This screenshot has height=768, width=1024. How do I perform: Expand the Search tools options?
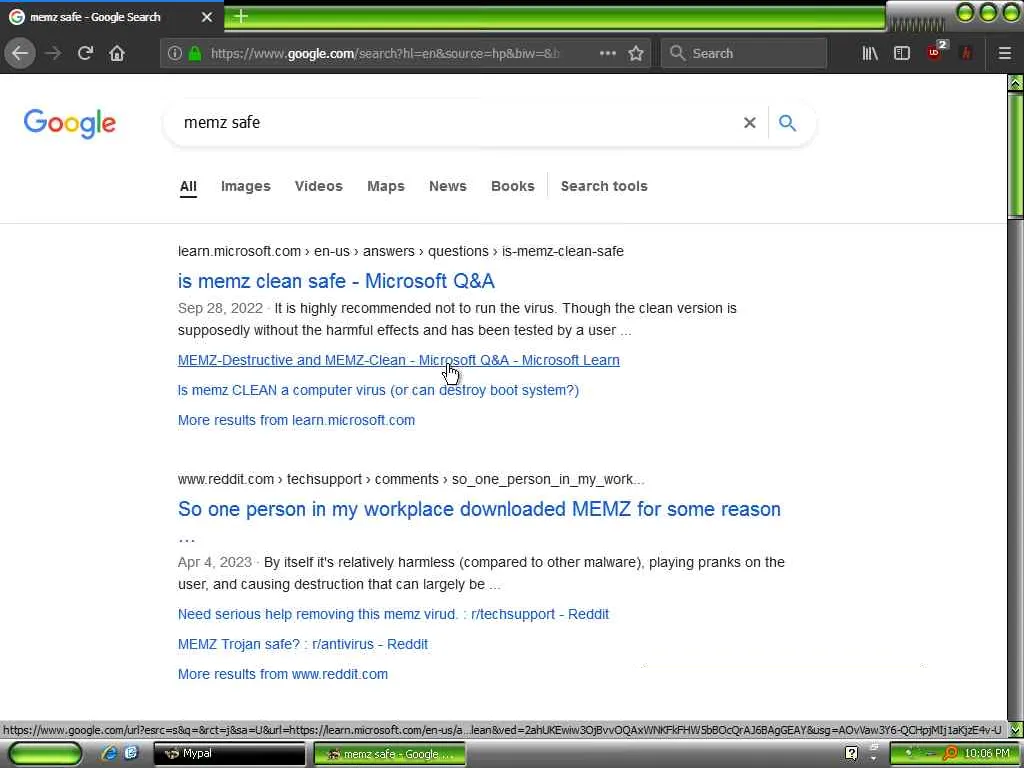[604, 186]
